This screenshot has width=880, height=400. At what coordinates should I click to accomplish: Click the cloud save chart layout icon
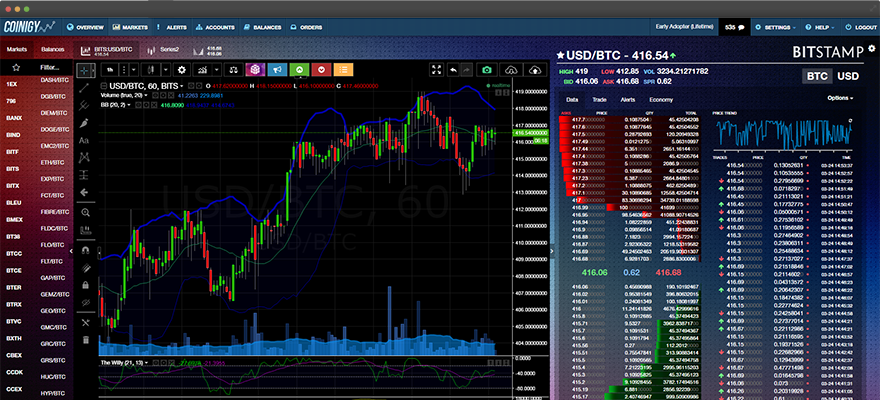click(535, 70)
